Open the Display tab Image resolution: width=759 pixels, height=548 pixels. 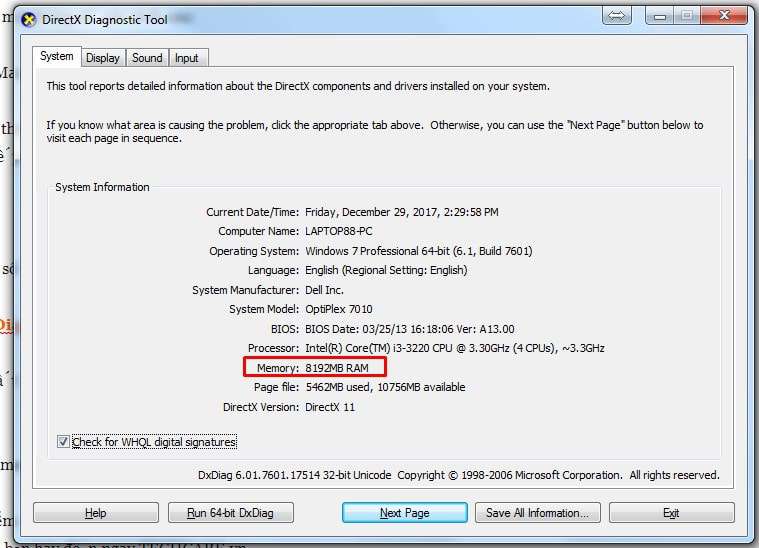[x=102, y=58]
